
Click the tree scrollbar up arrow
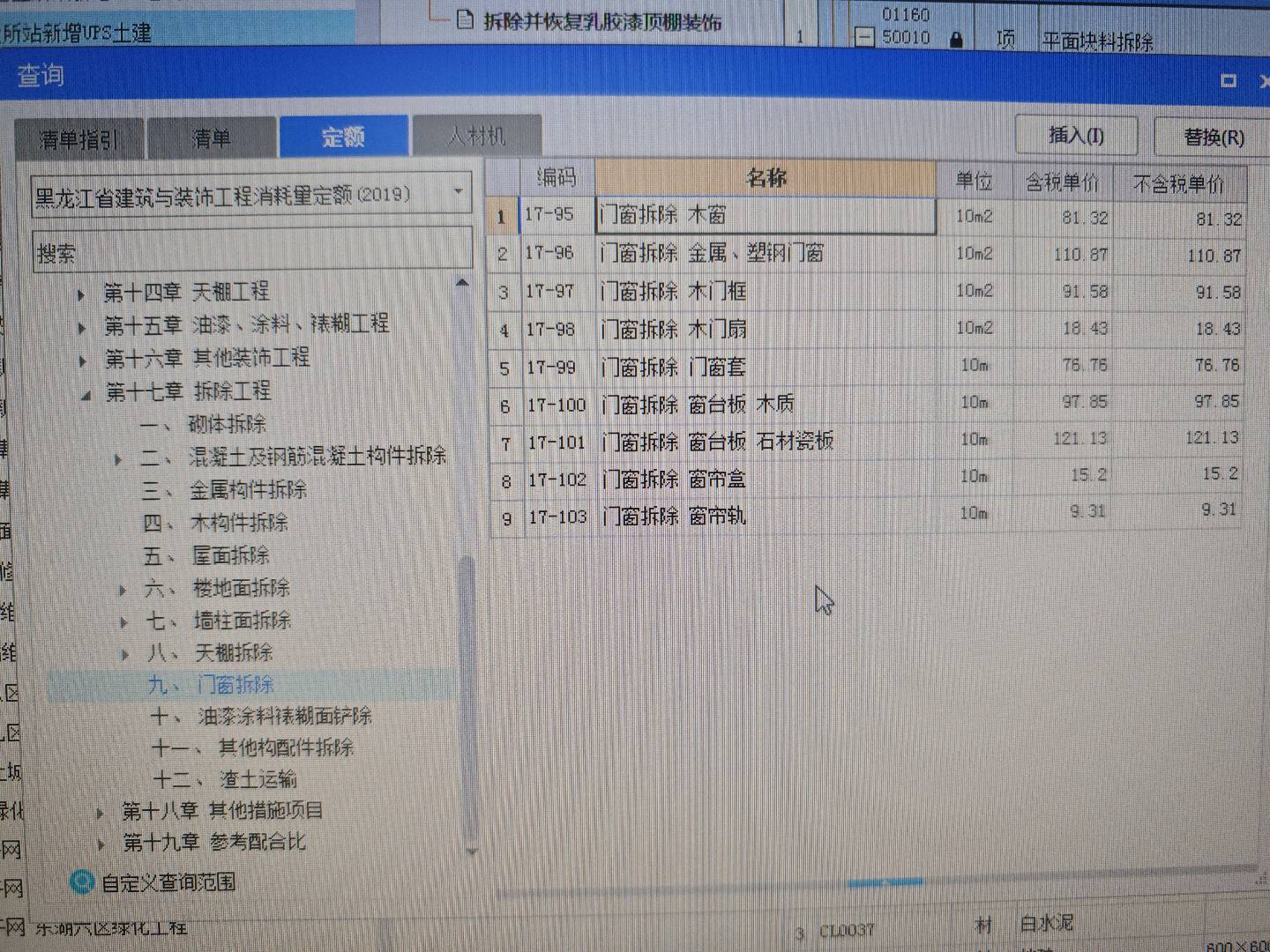click(463, 284)
